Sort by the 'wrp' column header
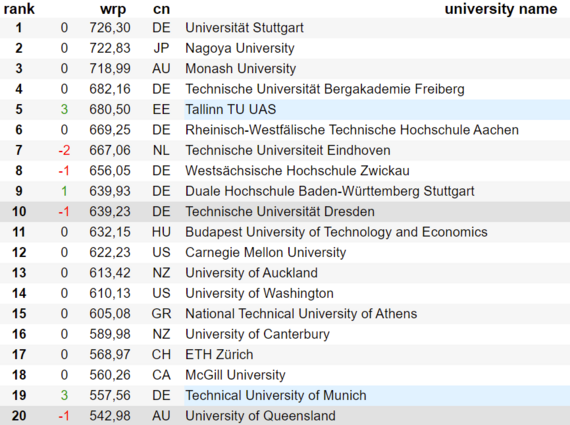The image size is (570, 425). point(113,9)
